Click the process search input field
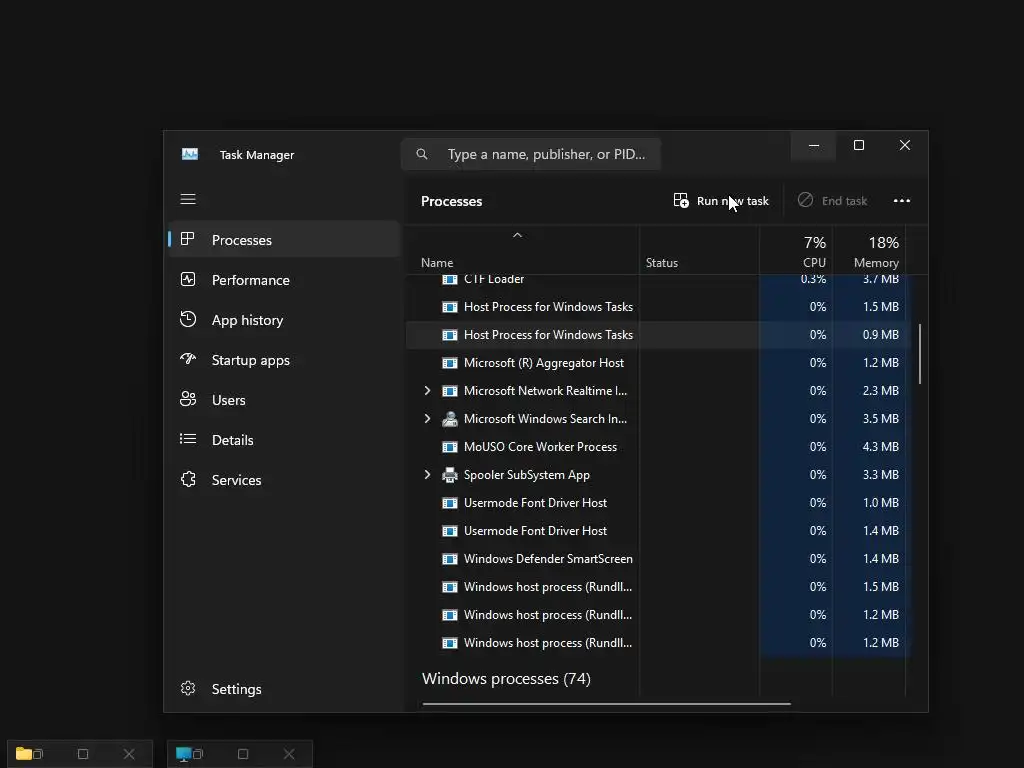 tap(531, 154)
